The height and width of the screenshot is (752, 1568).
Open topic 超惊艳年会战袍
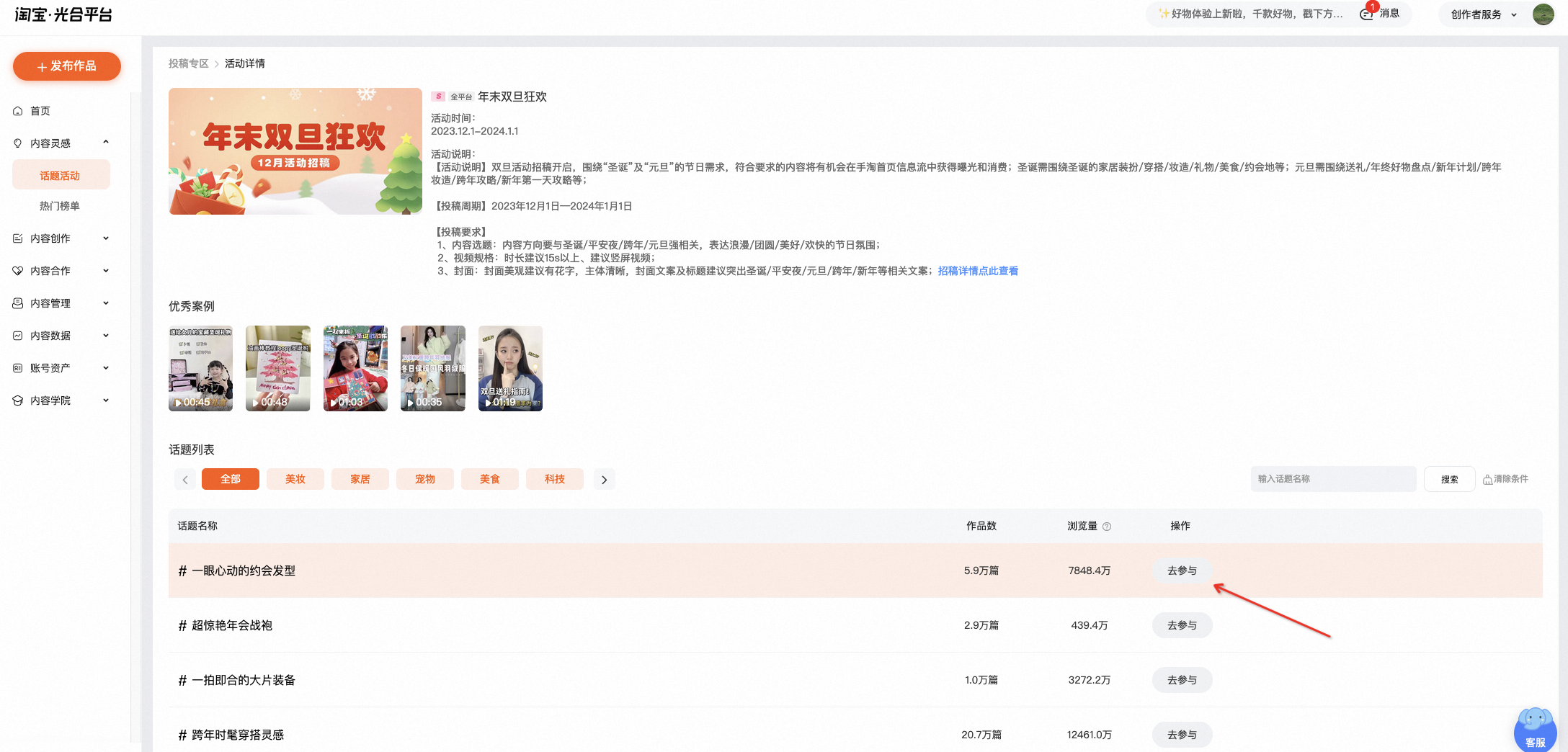click(x=226, y=625)
